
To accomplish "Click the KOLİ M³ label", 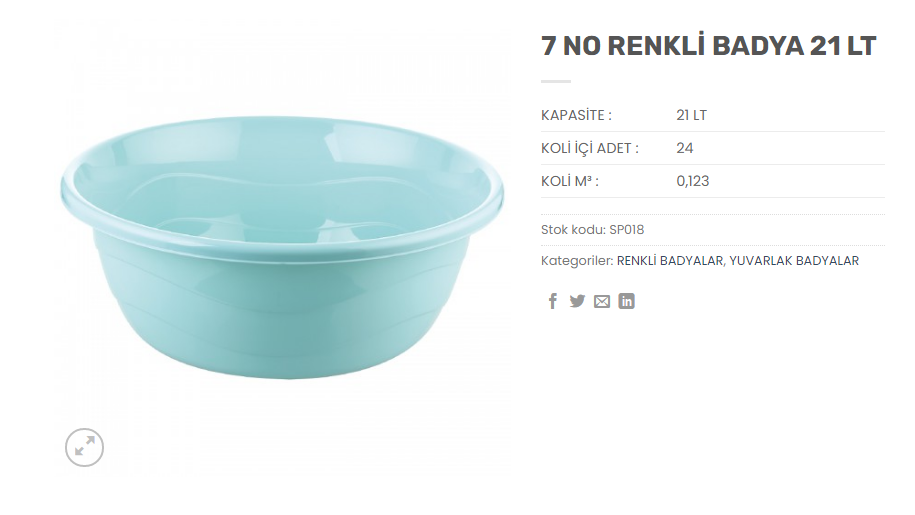I will click(570, 181).
